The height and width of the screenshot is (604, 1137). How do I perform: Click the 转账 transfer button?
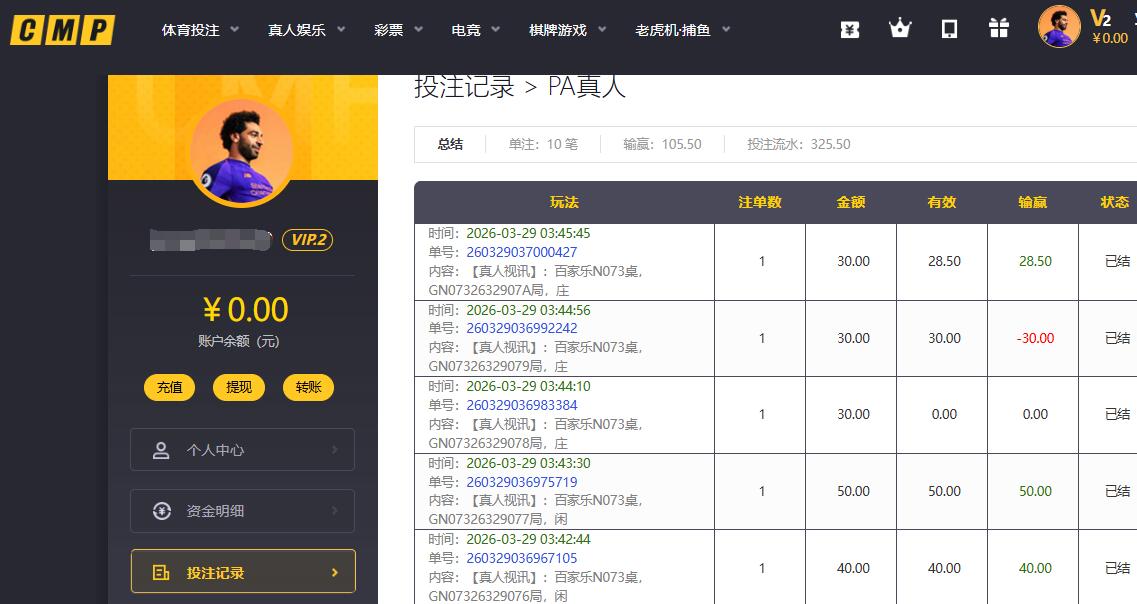[308, 387]
